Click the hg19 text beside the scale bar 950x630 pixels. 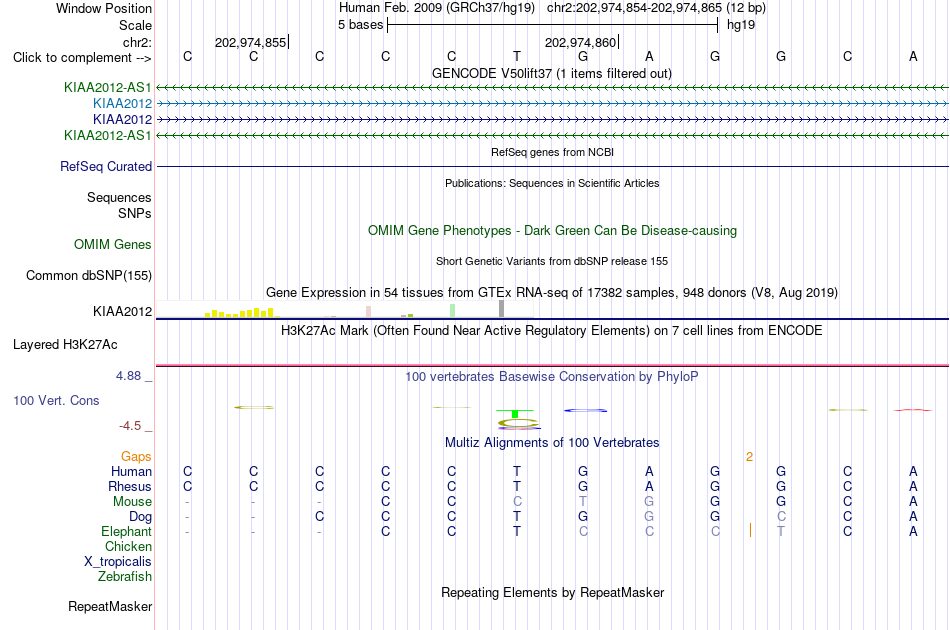pyautogui.click(x=740, y=25)
